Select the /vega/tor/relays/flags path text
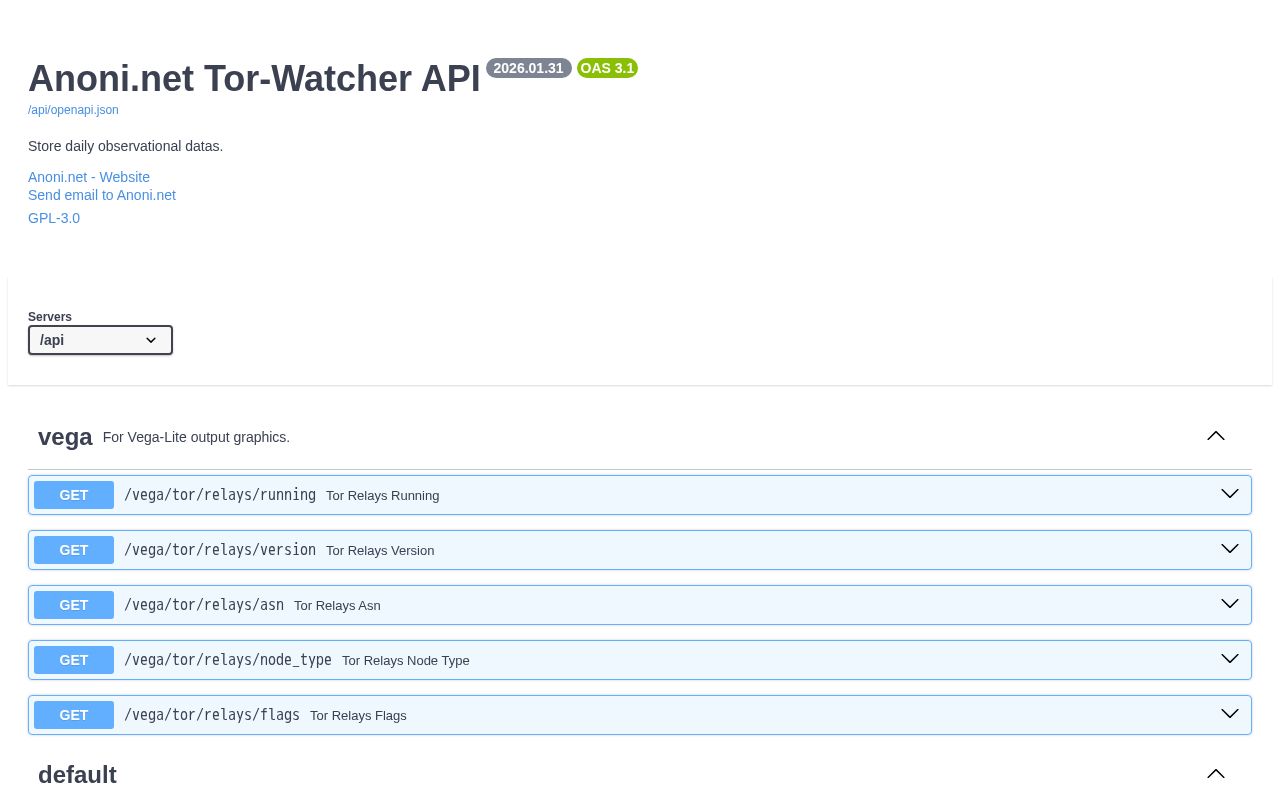 212,715
